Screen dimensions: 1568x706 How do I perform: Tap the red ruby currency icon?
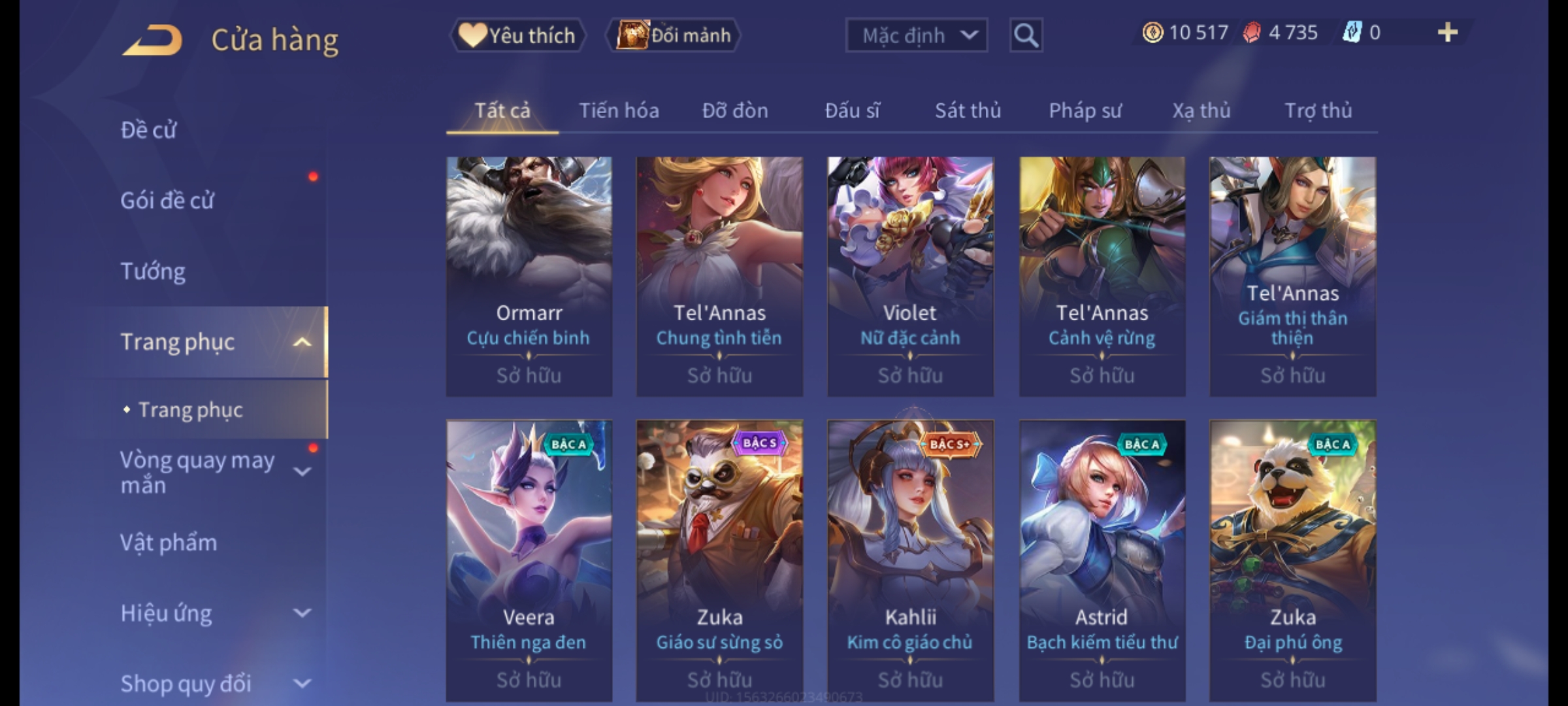point(1251,33)
